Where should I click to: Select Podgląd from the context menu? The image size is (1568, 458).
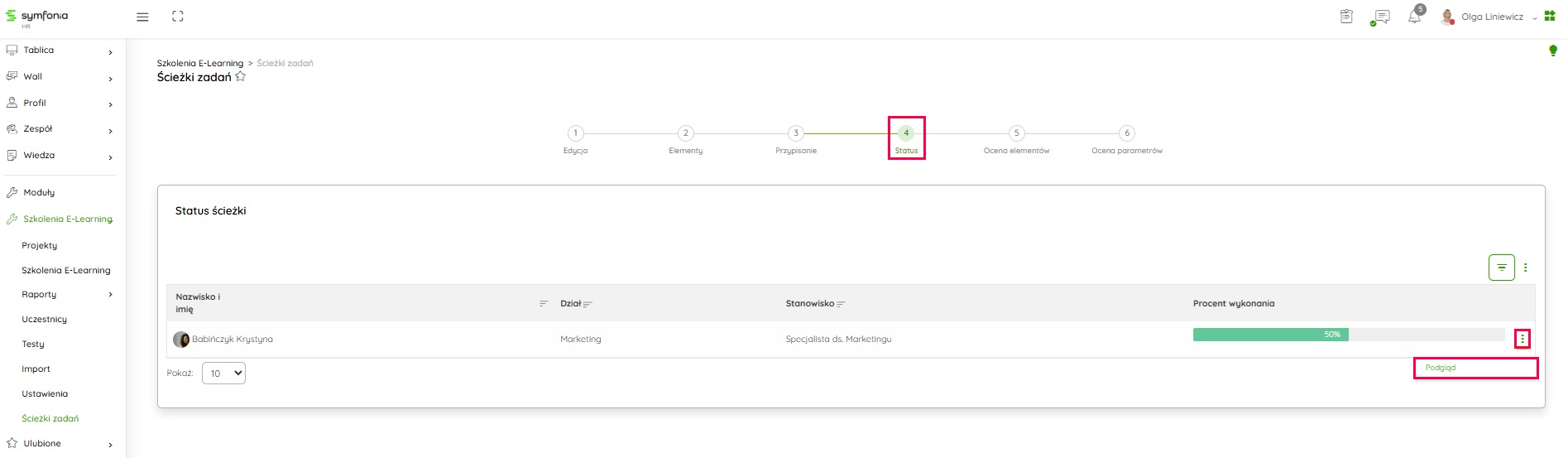click(1441, 368)
